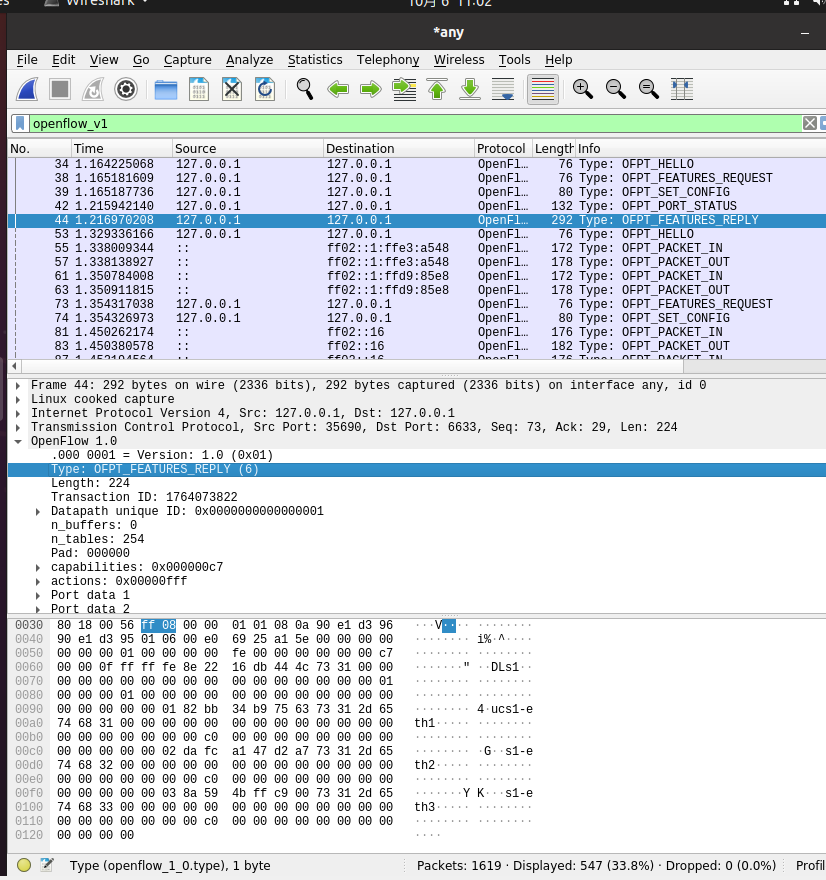Click packet list horizontal scrollbar left arrow
Screen dimensions: 826x880
[x=15, y=366]
